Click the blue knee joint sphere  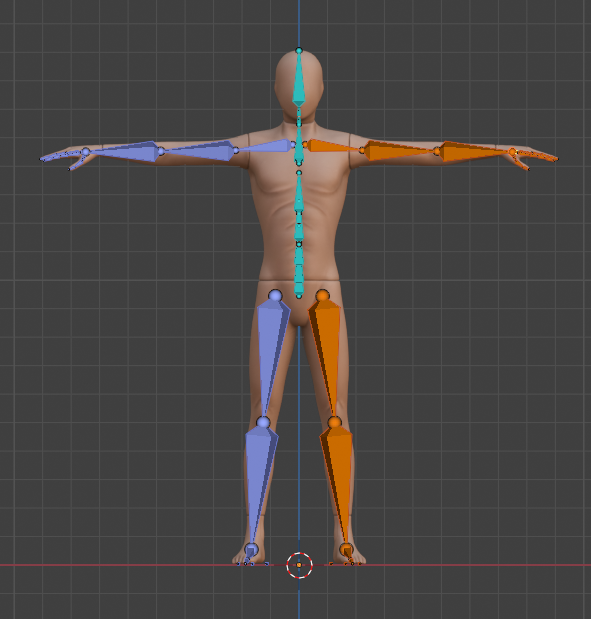point(263,422)
